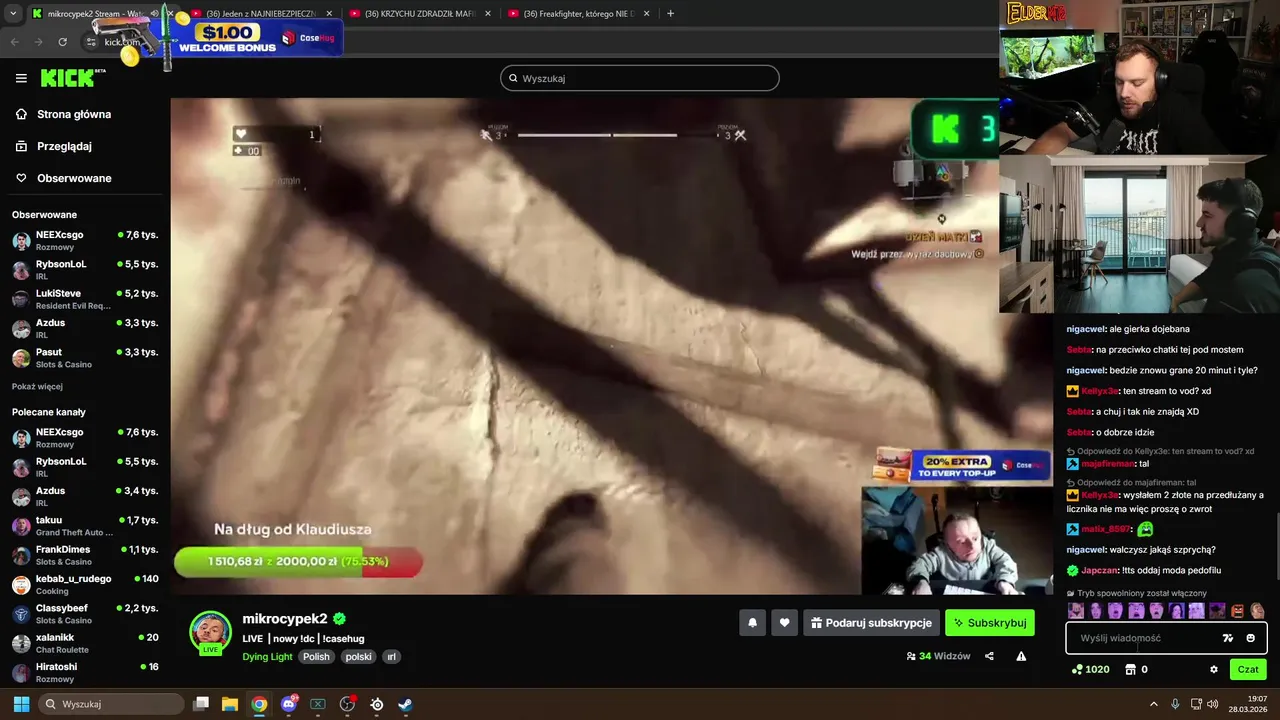Select the Polish language tag
This screenshot has height=720, width=1280.
tap(316, 657)
